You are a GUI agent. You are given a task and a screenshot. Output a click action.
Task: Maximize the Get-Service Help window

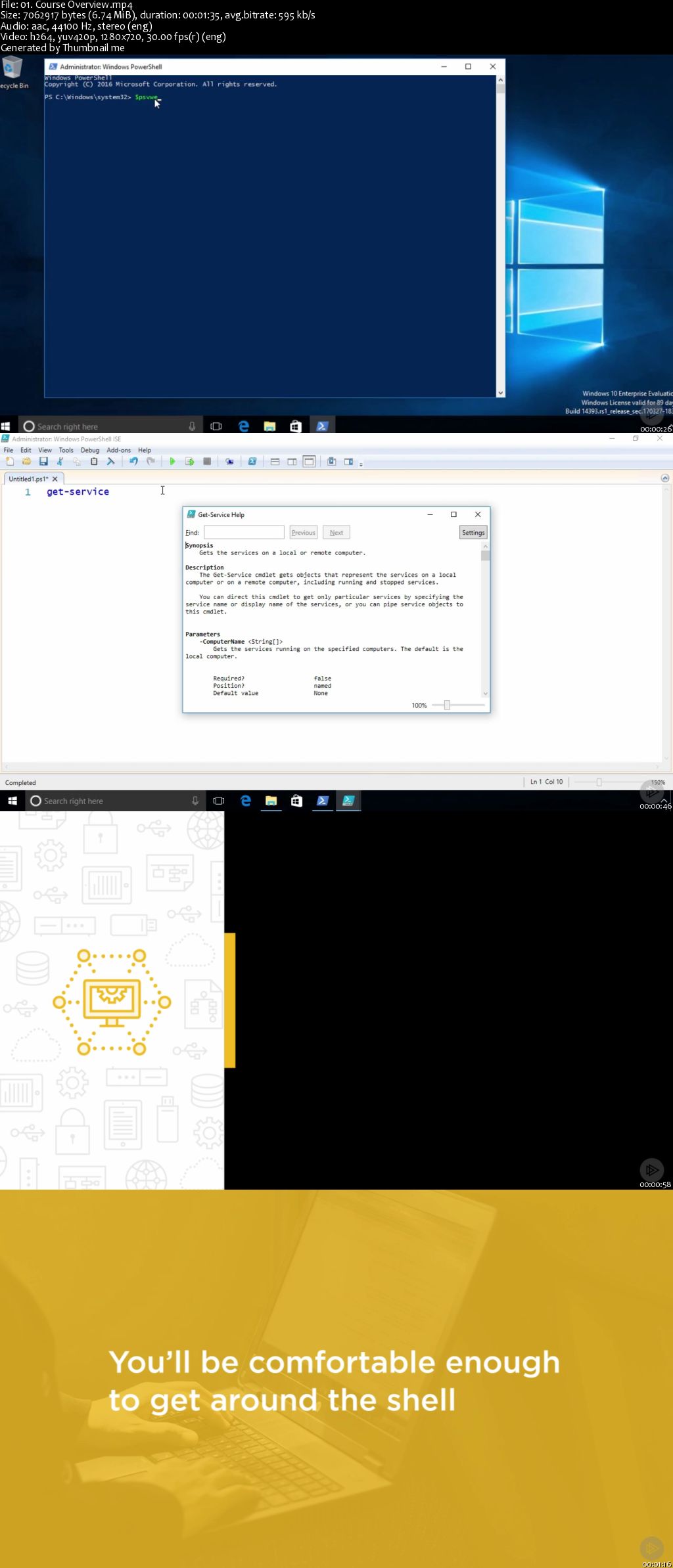453,514
